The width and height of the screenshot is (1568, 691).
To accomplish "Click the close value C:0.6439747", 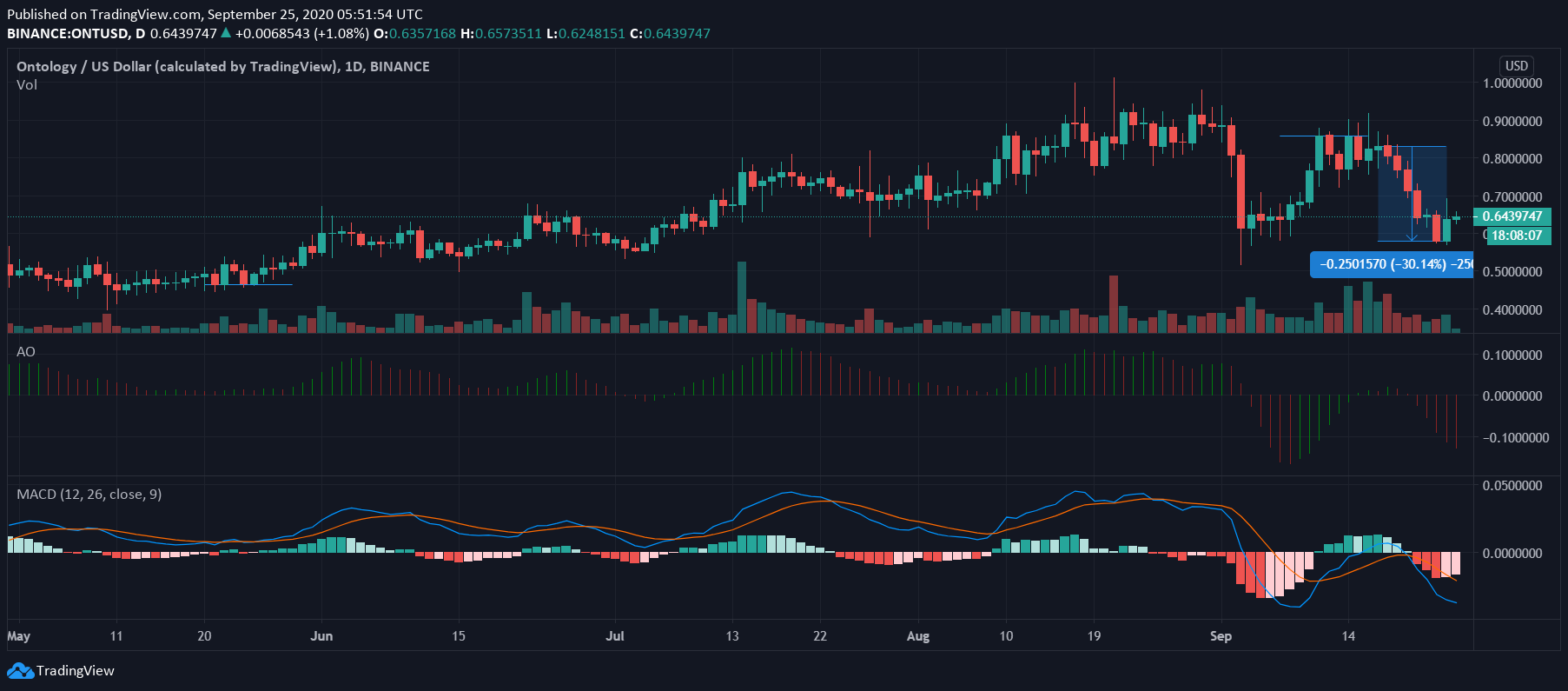I will [670, 34].
